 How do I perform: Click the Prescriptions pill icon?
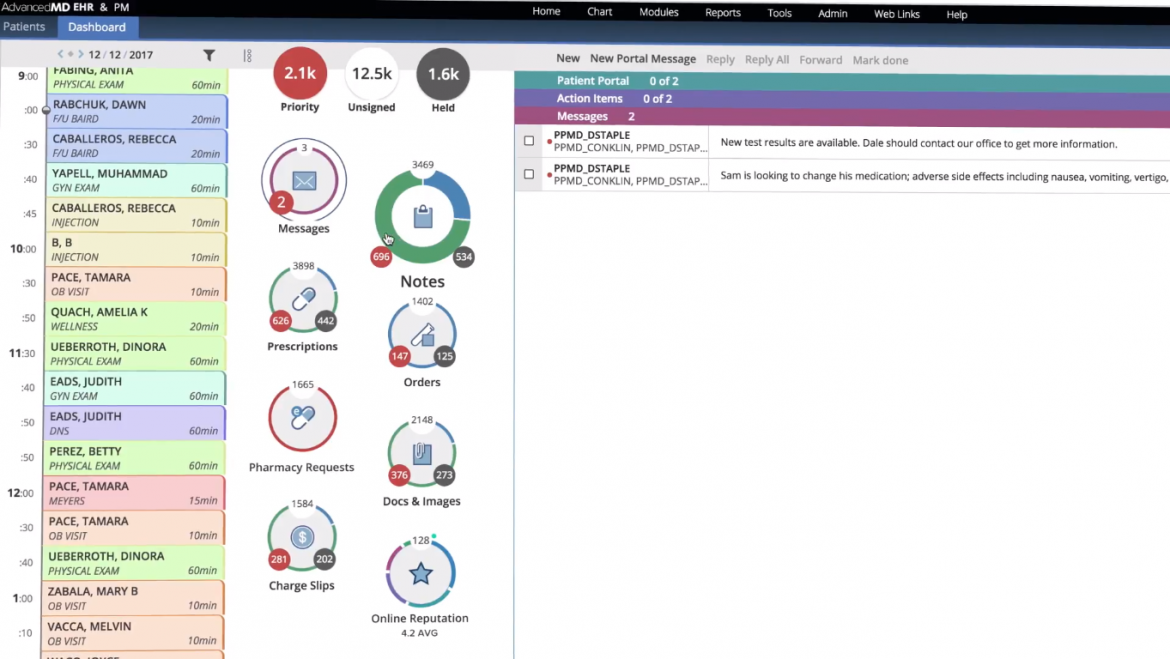tap(303, 298)
